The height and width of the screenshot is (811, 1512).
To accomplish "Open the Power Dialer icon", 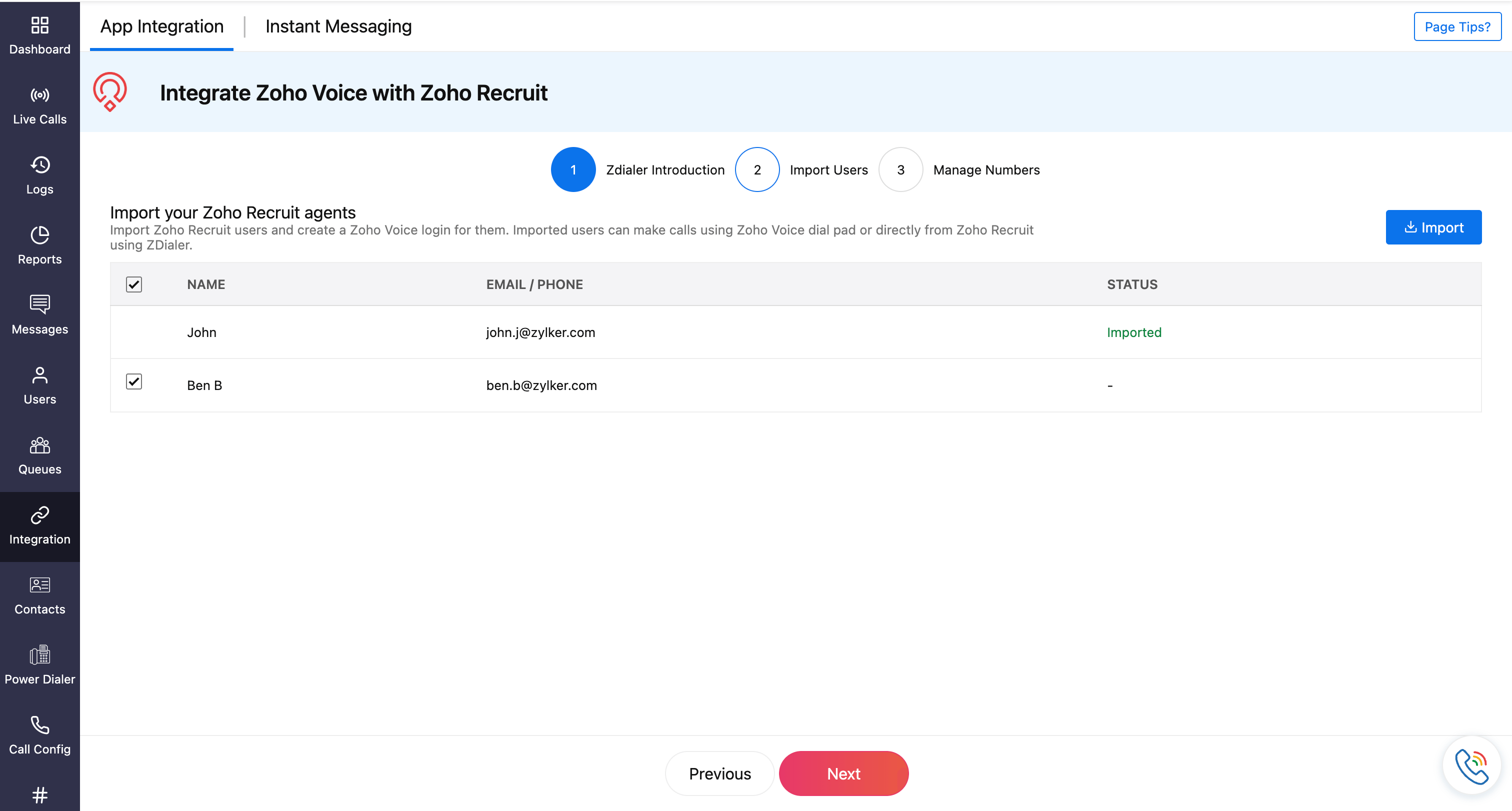I will click(39, 654).
